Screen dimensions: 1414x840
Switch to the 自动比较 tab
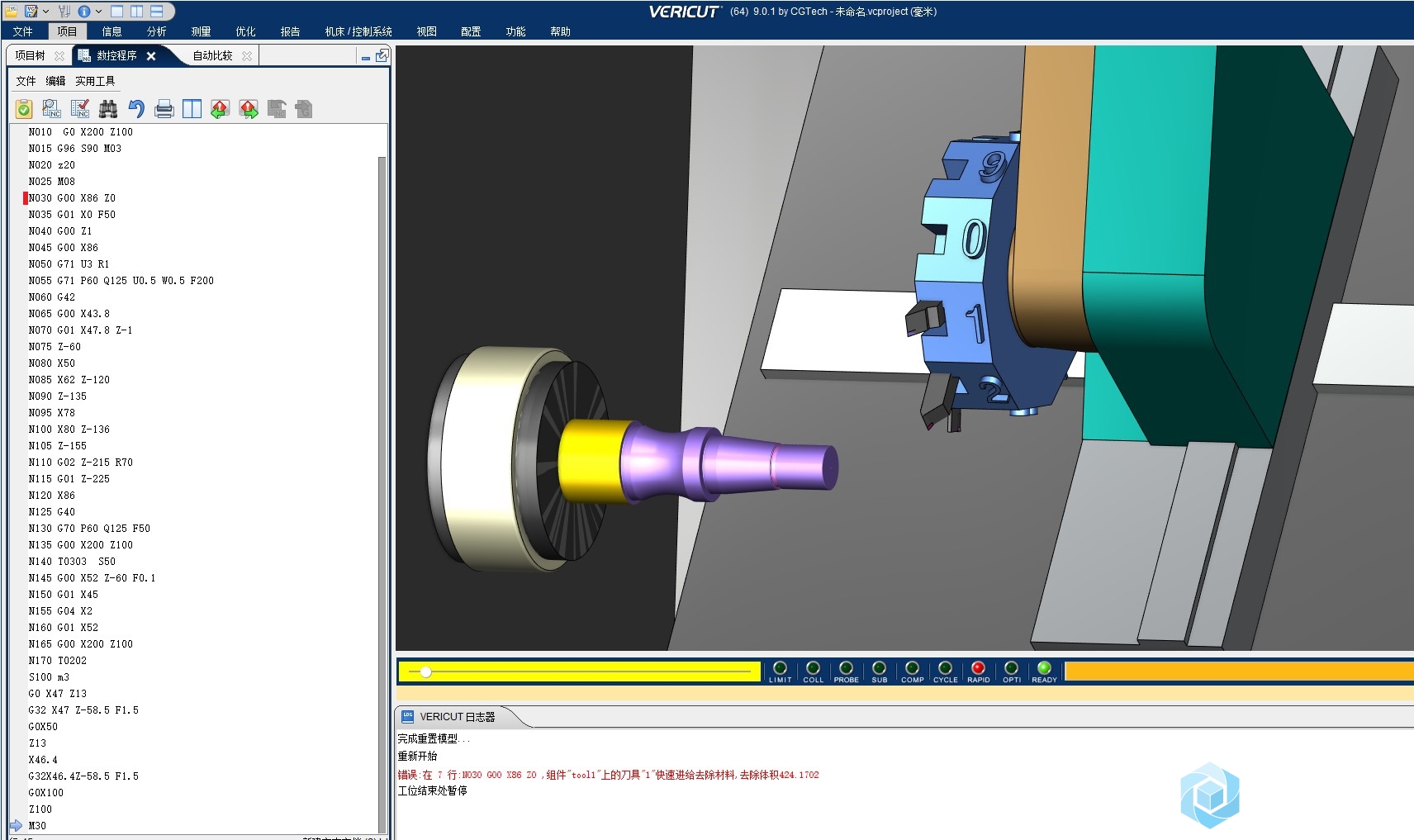[212, 55]
